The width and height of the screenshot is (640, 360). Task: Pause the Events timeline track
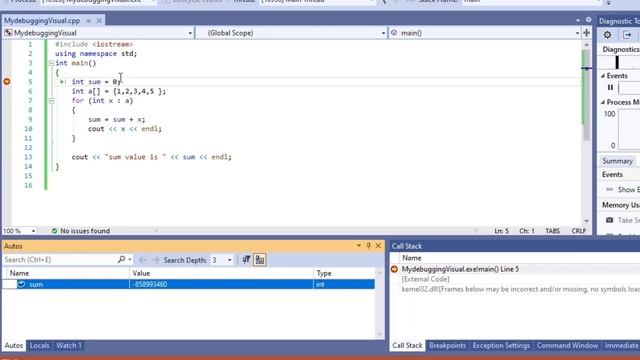[610, 87]
